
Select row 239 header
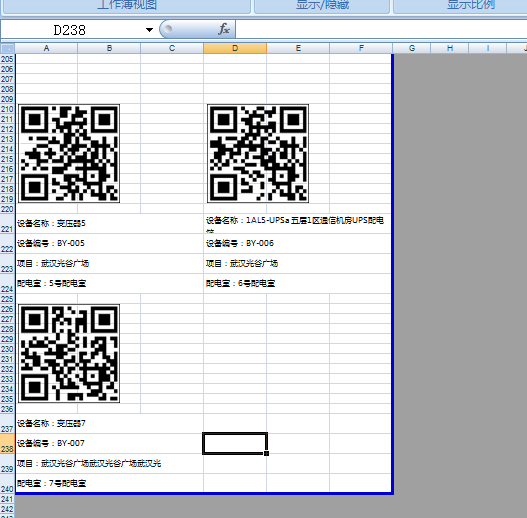(7, 464)
